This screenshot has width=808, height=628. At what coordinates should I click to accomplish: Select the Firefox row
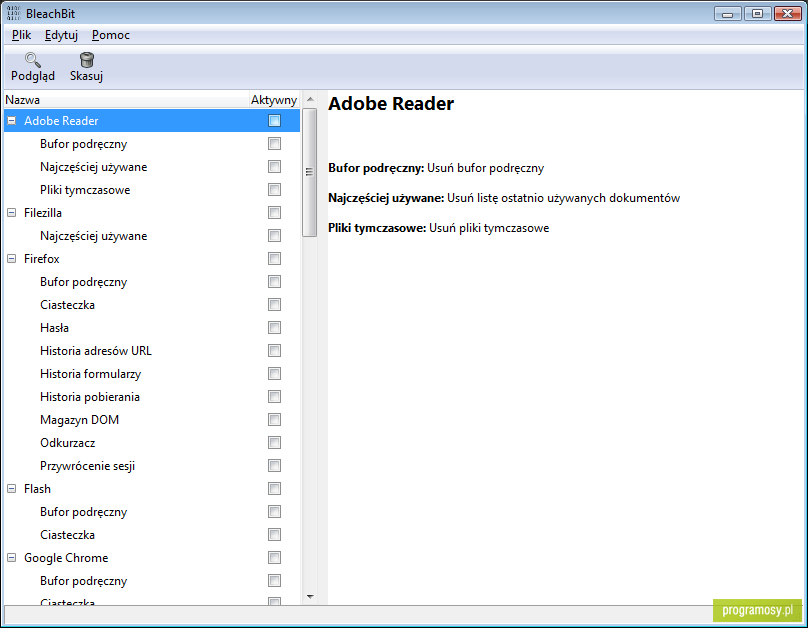152,259
